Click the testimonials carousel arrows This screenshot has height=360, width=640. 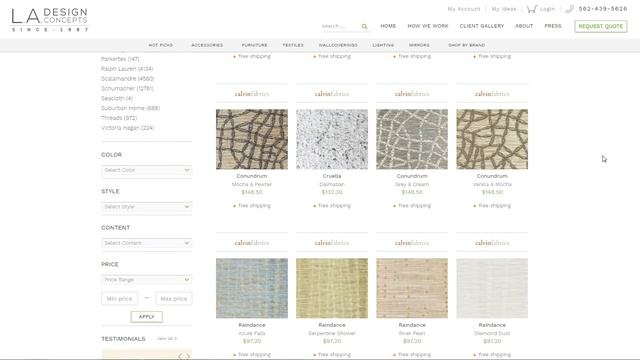tap(184, 356)
